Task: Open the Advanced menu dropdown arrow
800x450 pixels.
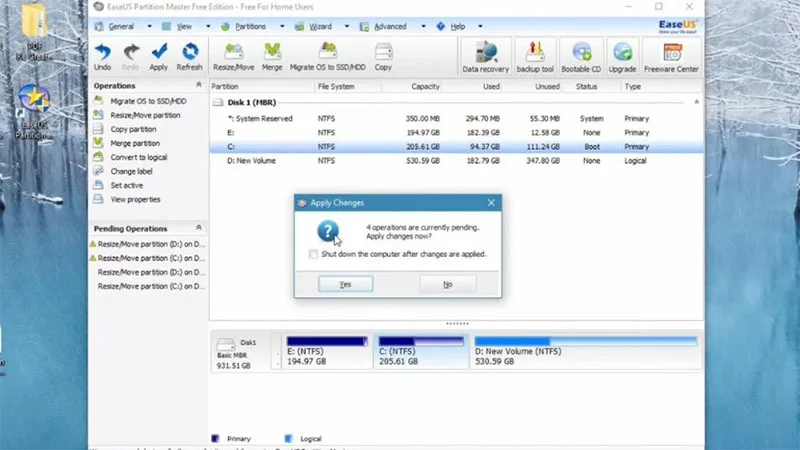Action: coord(423,27)
